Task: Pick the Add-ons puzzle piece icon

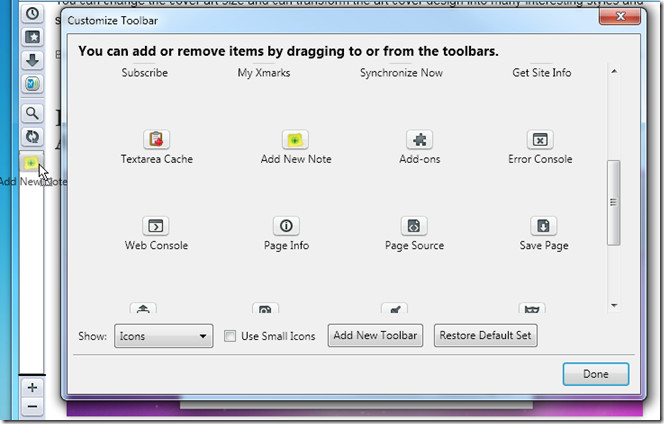Action: click(x=420, y=139)
